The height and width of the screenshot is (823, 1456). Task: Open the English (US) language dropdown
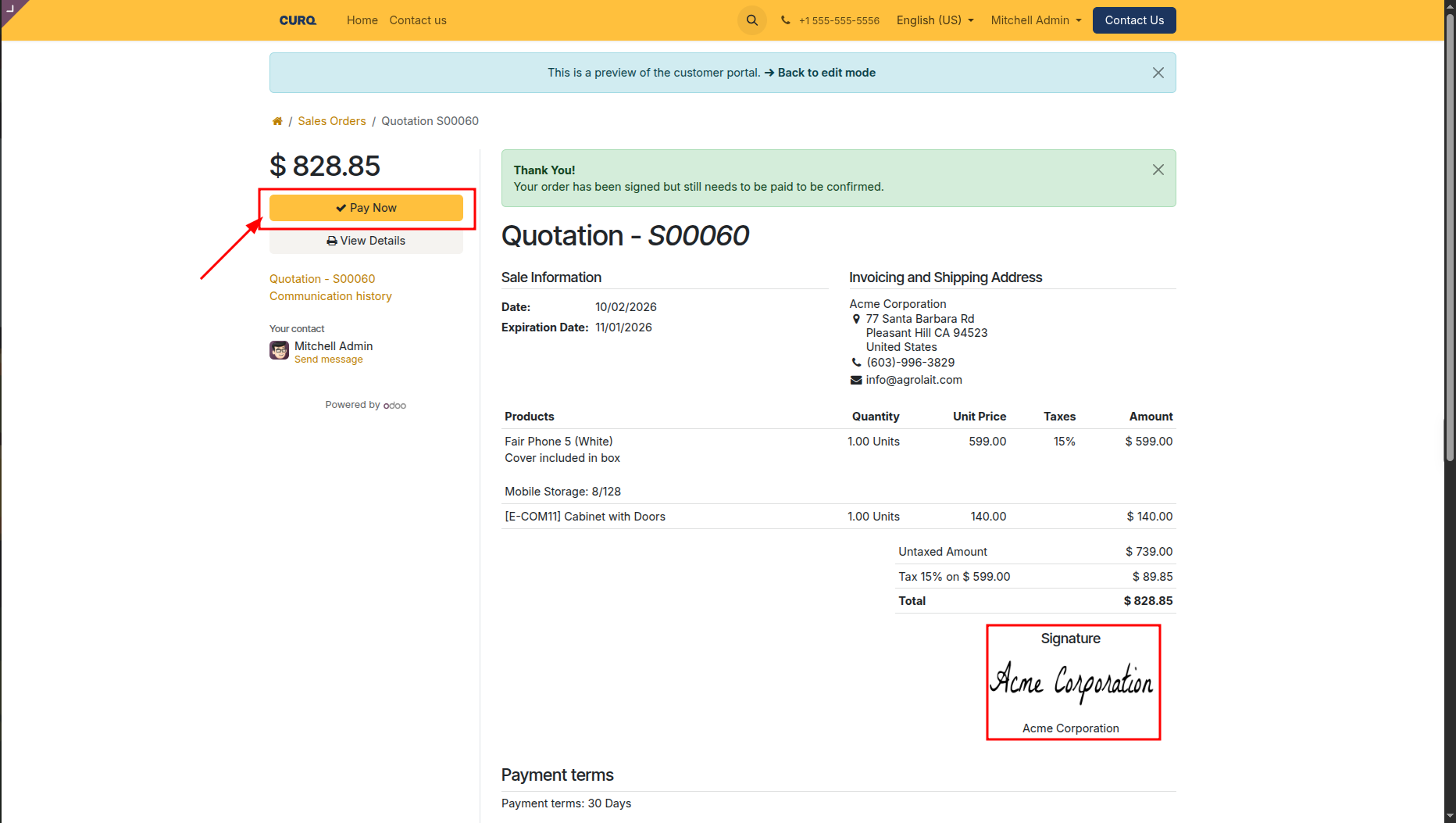935,20
